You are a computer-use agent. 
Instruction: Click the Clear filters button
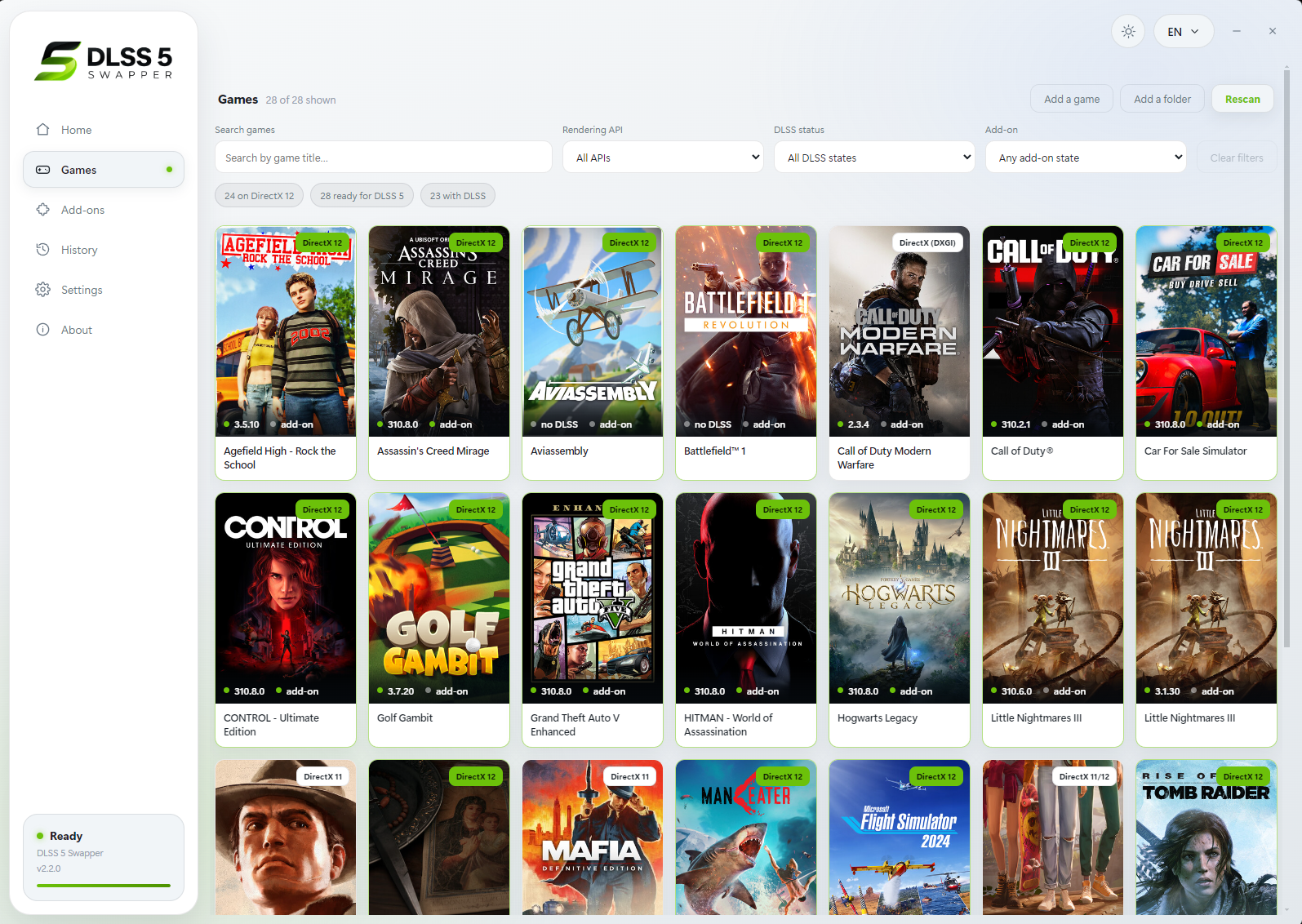point(1237,158)
